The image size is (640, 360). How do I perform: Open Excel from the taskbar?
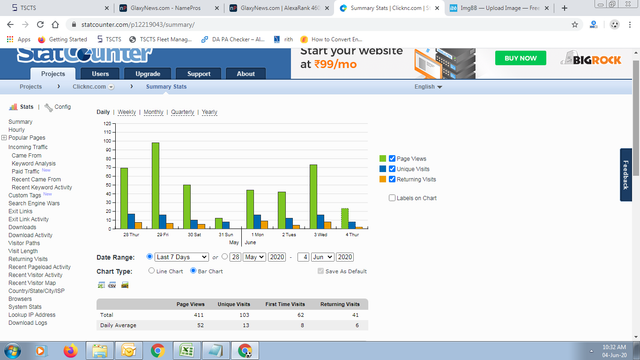[187, 351]
